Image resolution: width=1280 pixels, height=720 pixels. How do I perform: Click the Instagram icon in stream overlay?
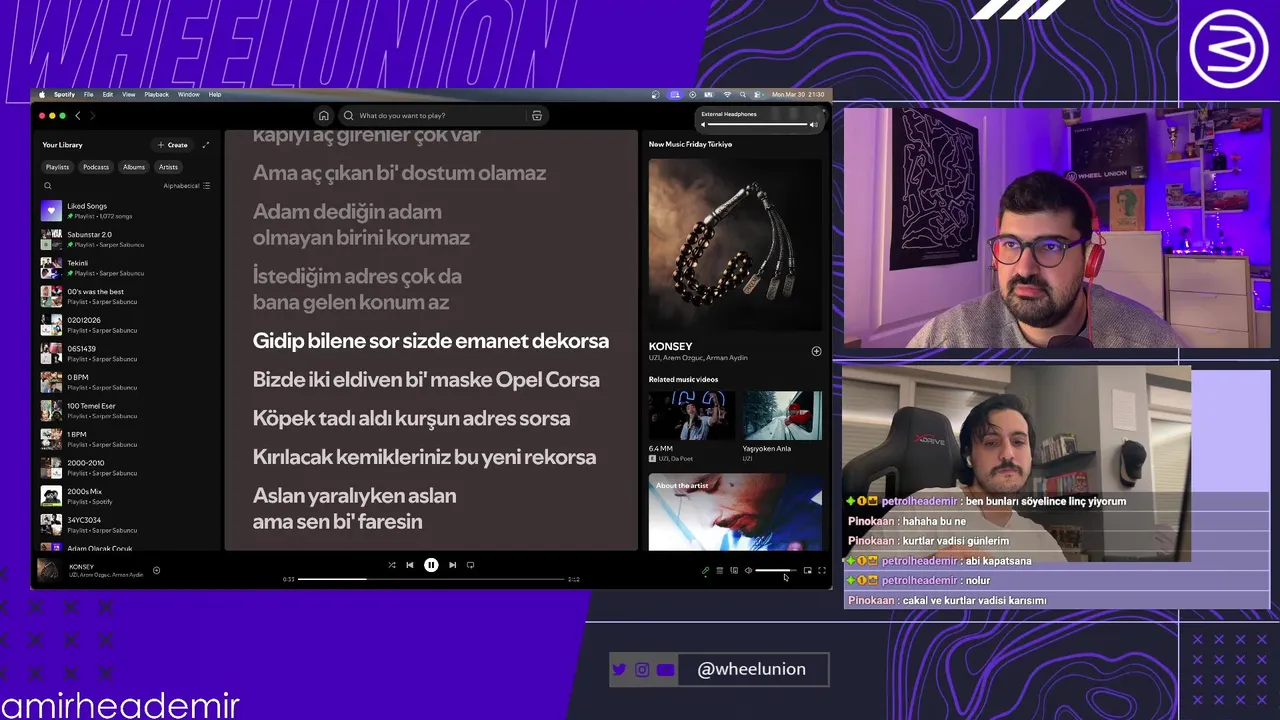point(642,670)
